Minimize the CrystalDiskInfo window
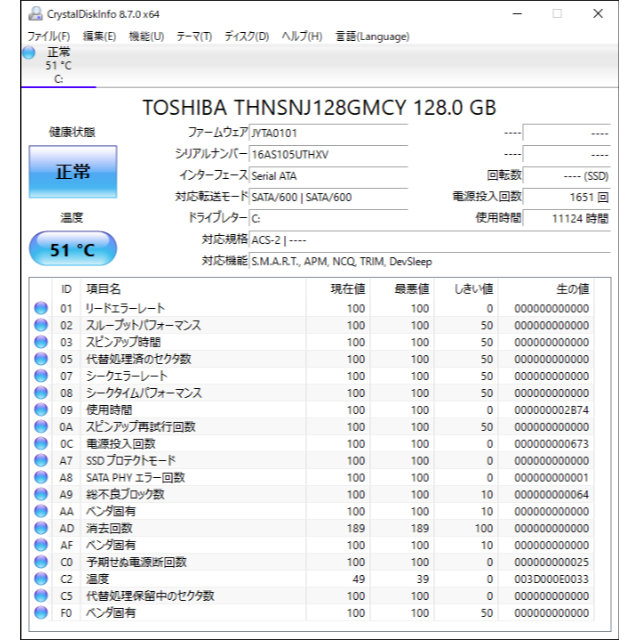The image size is (640, 640). point(517,14)
